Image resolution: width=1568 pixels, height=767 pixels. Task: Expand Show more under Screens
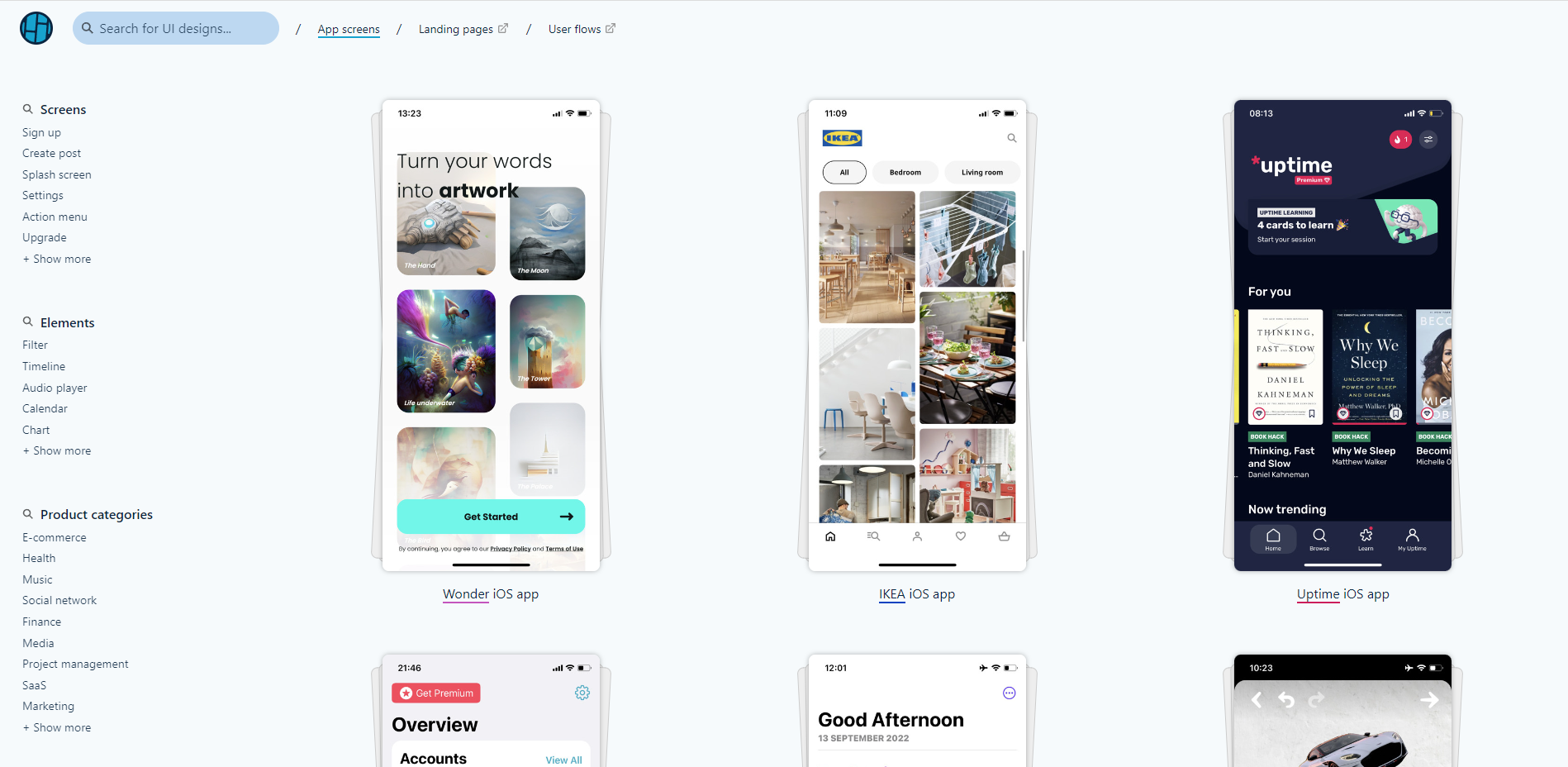(57, 259)
